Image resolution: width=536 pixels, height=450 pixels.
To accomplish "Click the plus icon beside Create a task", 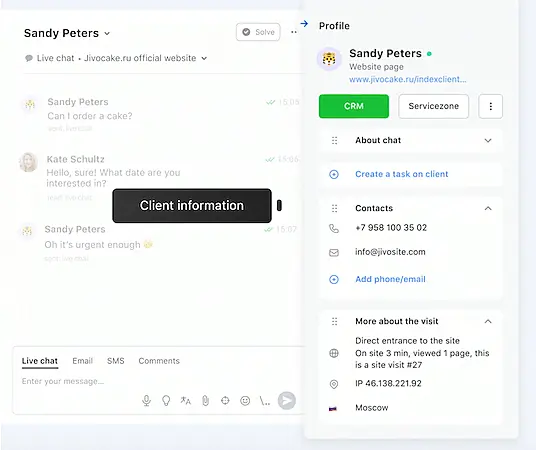I will [x=334, y=174].
